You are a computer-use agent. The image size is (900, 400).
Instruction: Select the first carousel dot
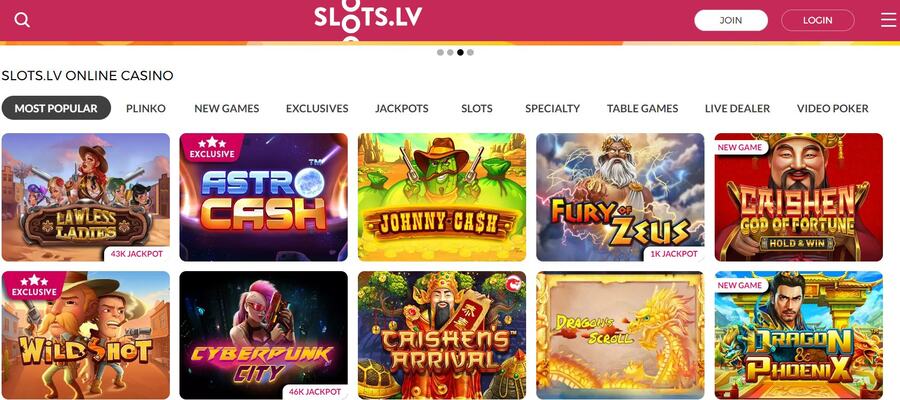coord(440,52)
